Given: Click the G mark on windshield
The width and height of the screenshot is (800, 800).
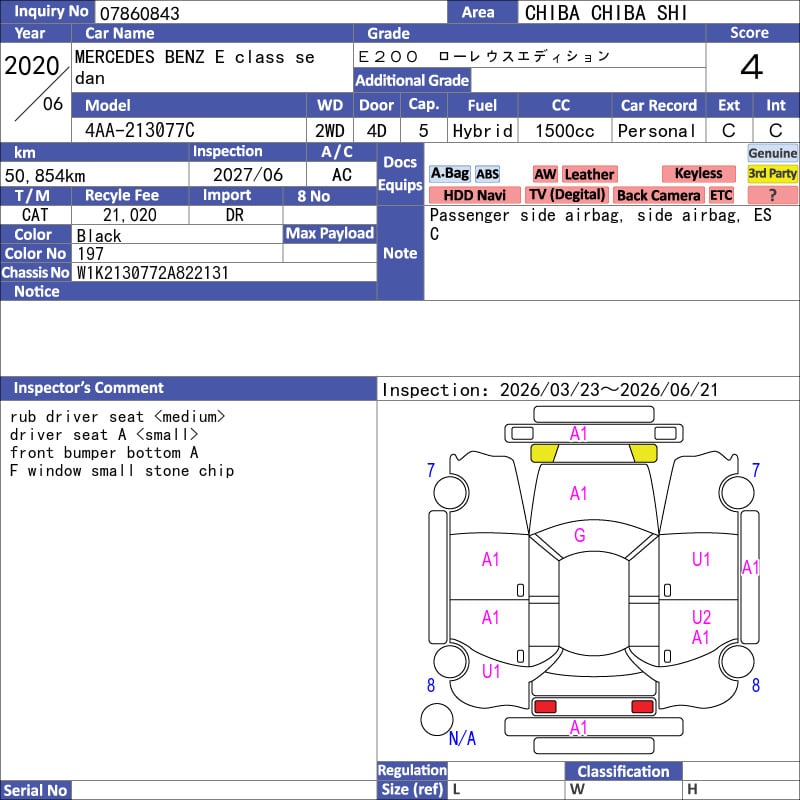Looking at the screenshot, I should coord(579,536).
